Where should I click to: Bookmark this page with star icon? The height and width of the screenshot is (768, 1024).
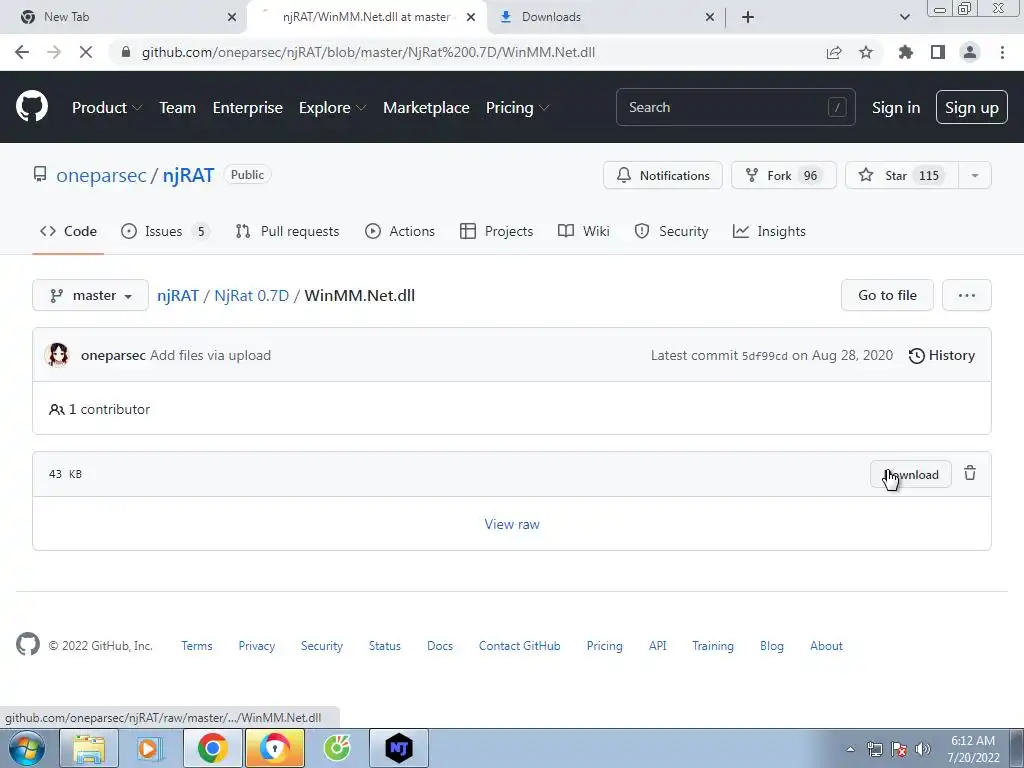click(x=866, y=52)
